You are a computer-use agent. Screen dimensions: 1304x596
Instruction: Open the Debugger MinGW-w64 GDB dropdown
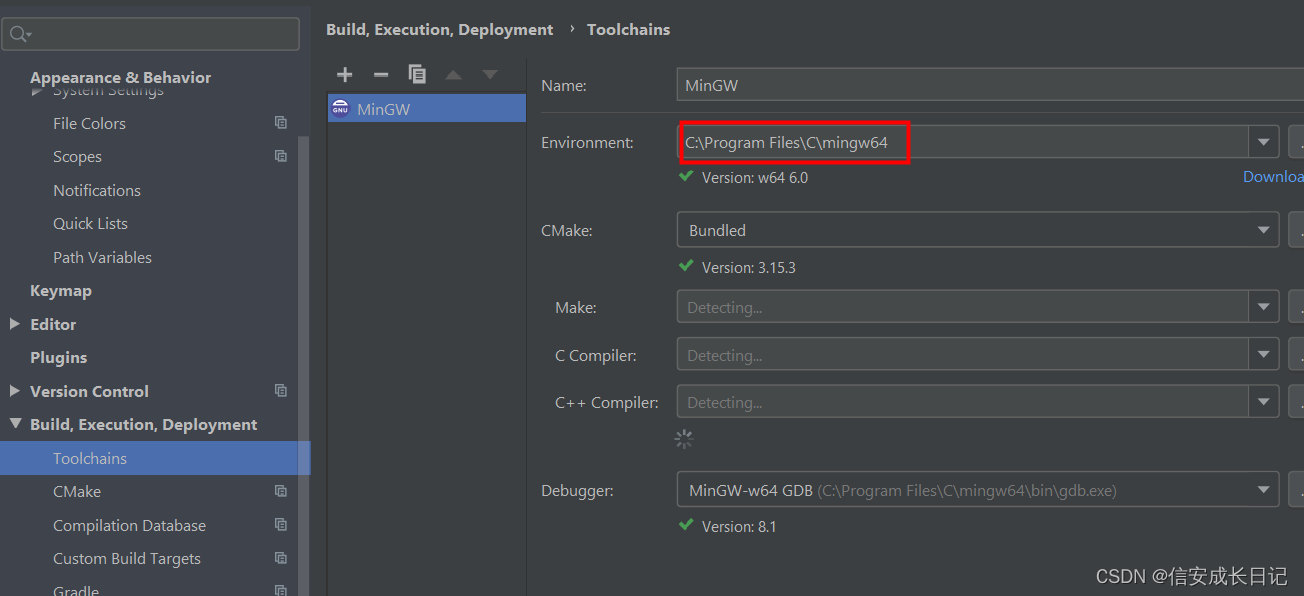(978, 490)
